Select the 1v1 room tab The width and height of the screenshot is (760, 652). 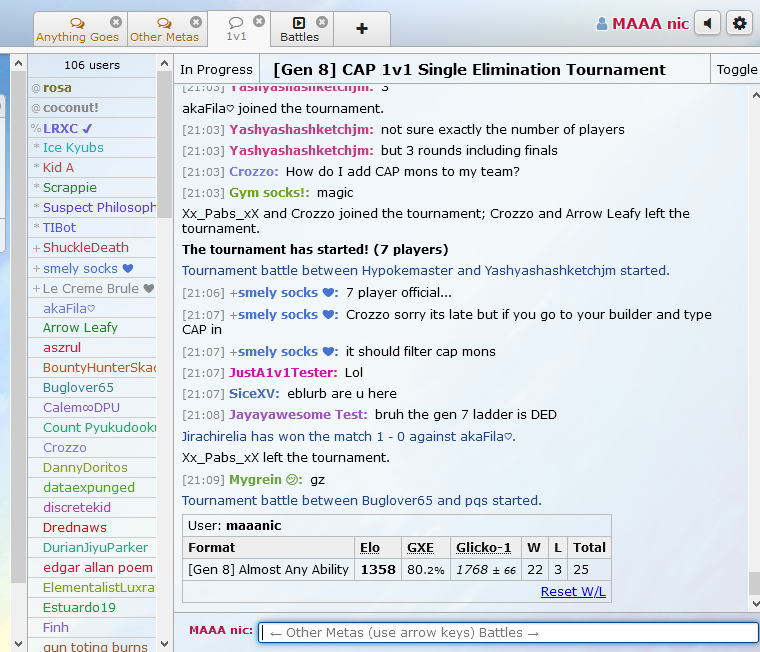237,30
